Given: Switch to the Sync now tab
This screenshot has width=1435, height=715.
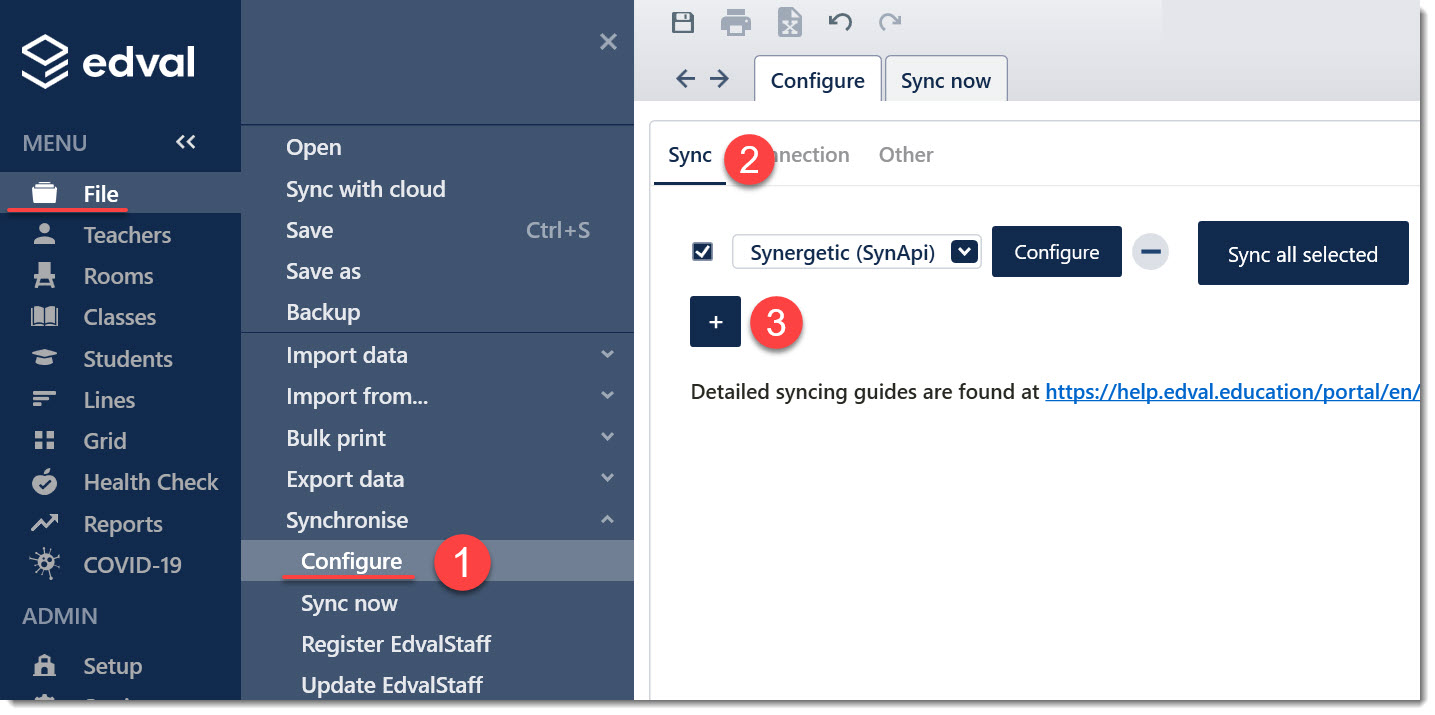Looking at the screenshot, I should pyautogui.click(x=945, y=81).
